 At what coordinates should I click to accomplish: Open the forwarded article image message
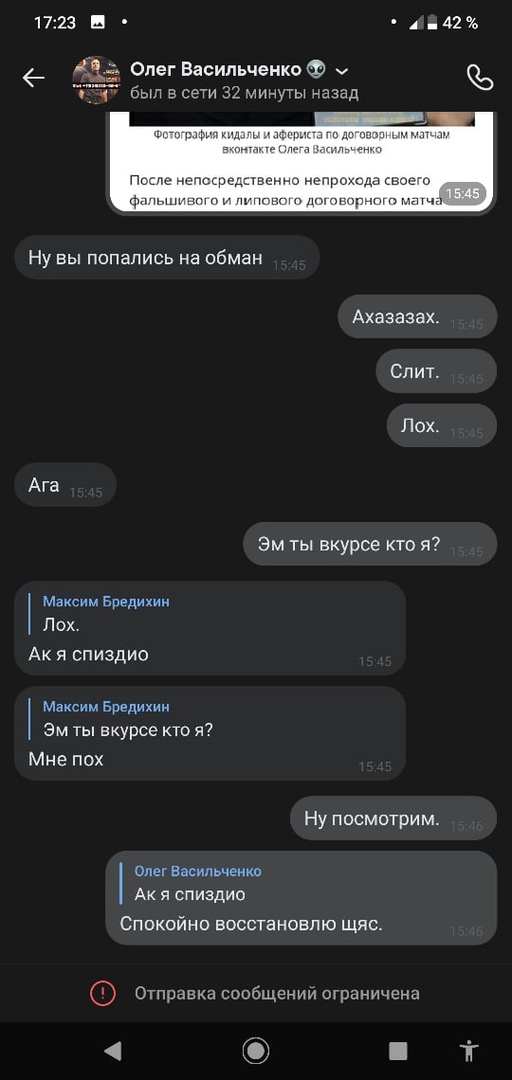[301, 163]
